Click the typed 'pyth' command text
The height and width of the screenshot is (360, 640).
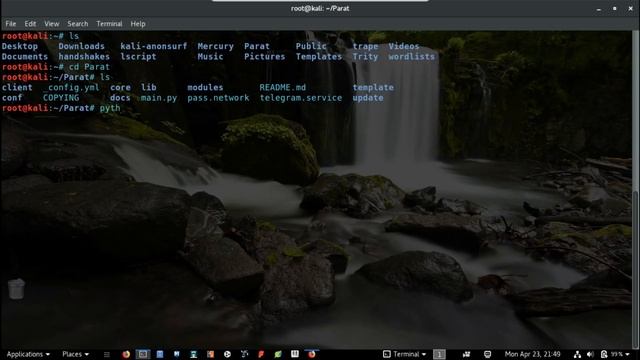110,108
